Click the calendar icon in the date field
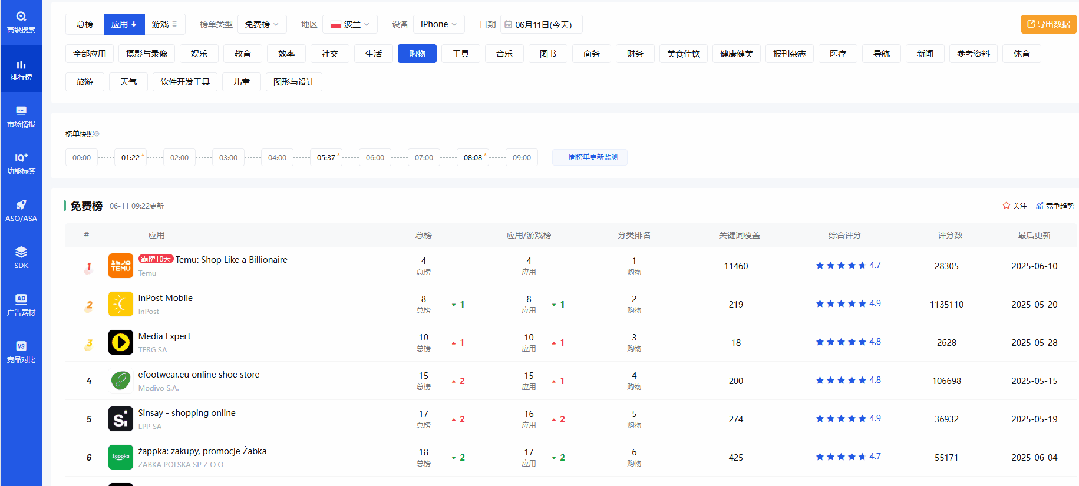 point(508,24)
